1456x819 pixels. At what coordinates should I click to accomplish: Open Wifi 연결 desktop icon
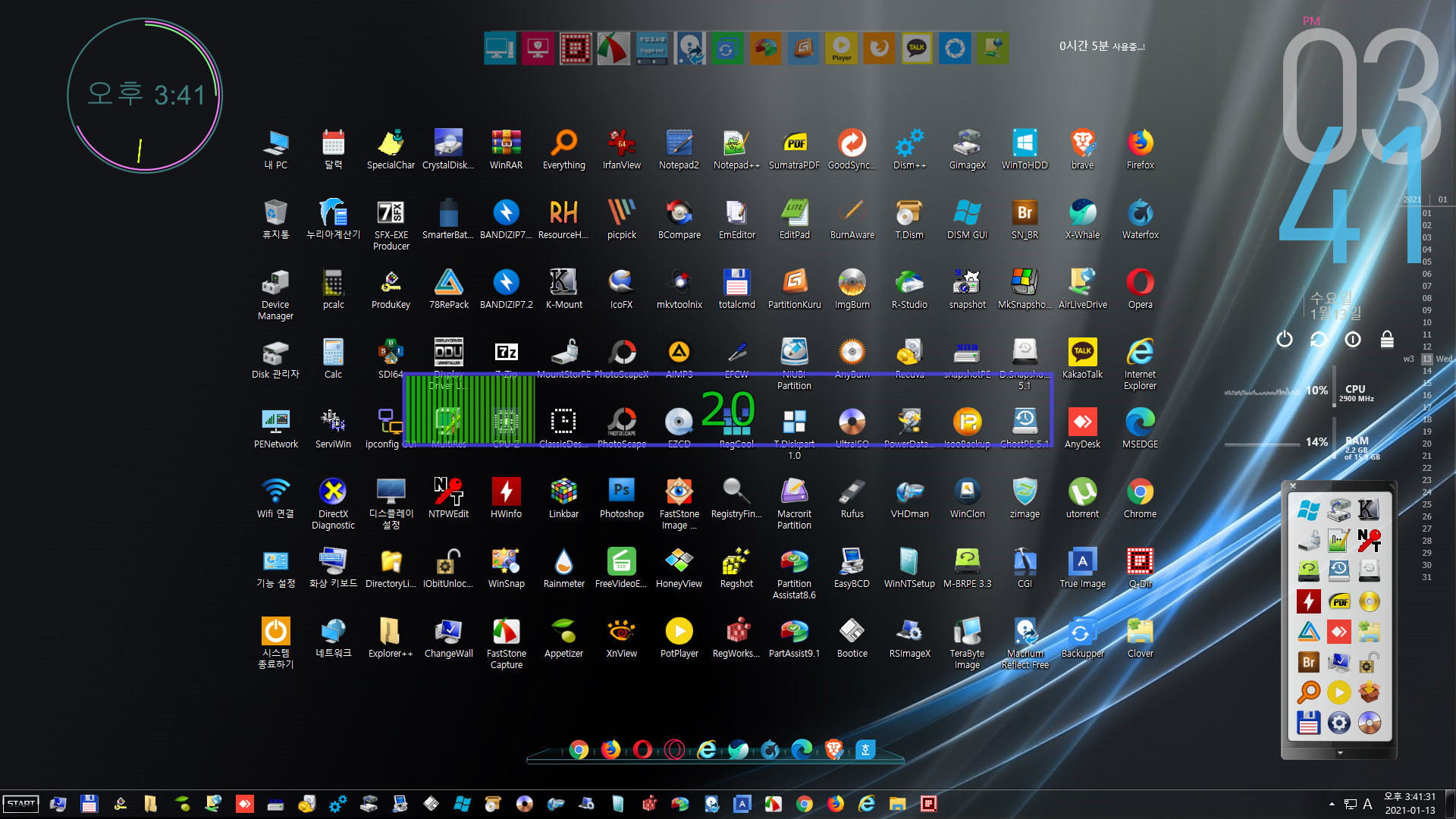[x=275, y=497]
